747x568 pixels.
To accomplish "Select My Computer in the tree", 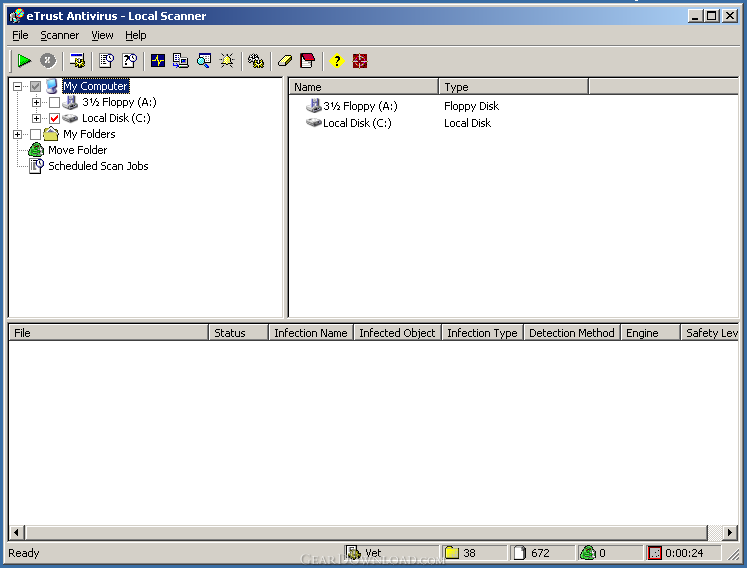I will (x=96, y=86).
